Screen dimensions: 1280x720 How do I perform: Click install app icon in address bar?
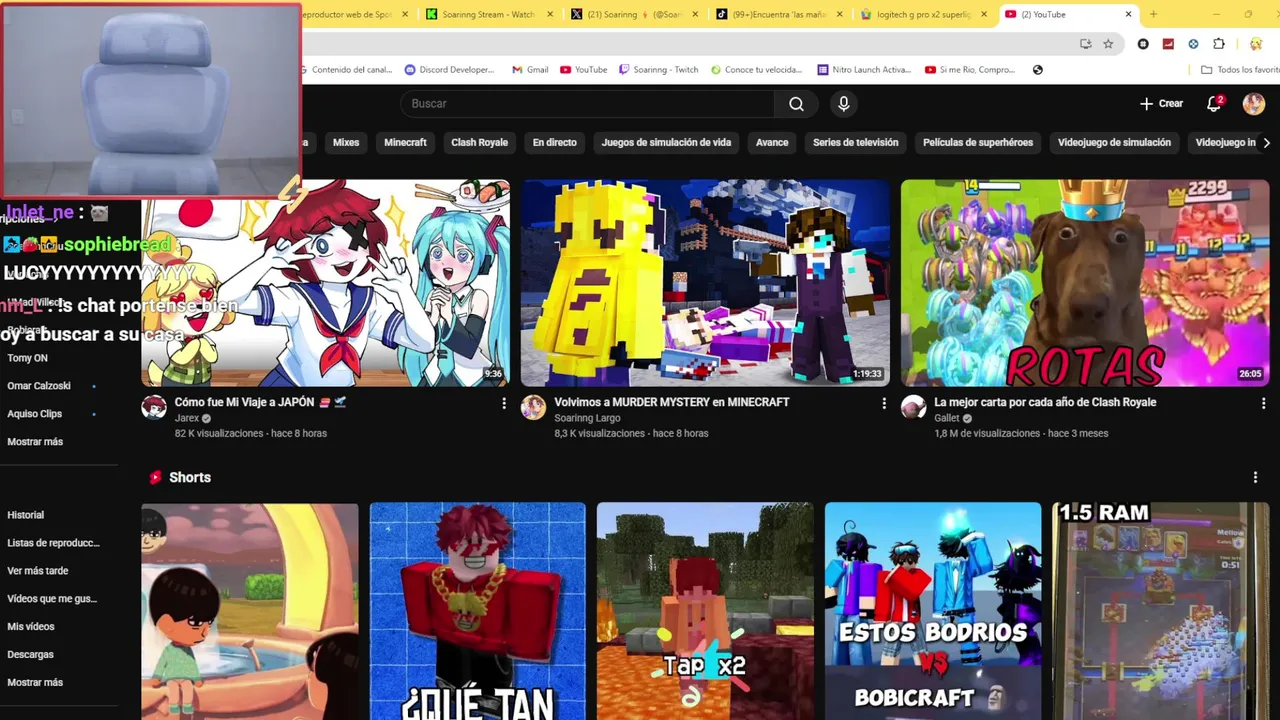pos(1086,44)
